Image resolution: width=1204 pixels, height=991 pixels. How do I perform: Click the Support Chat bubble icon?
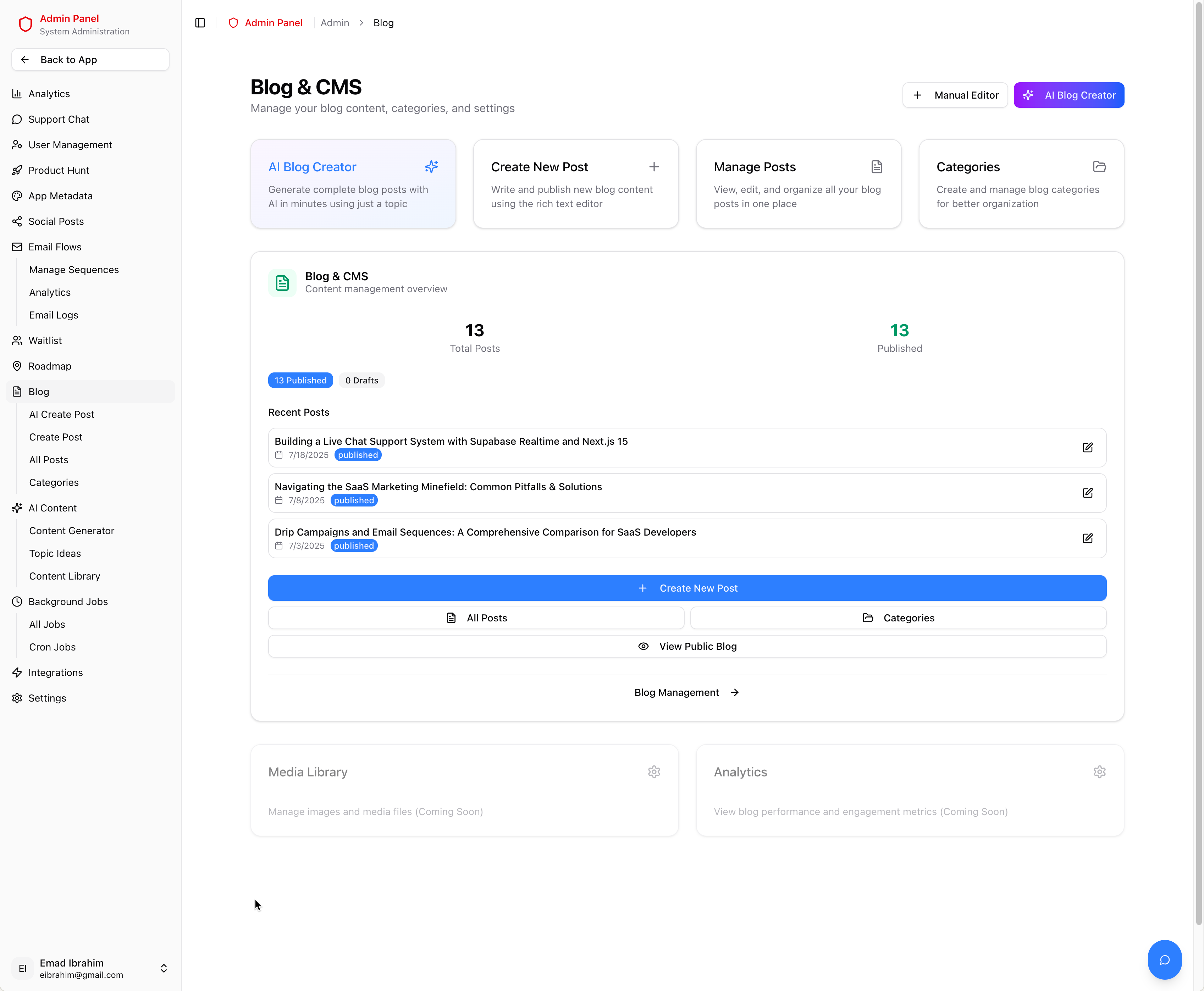[x=17, y=119]
